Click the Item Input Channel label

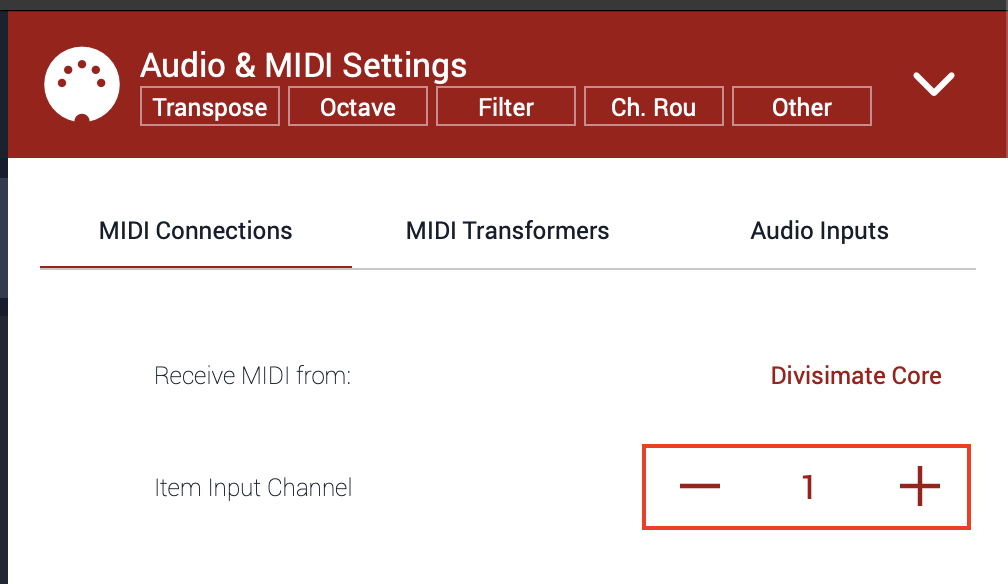253,488
